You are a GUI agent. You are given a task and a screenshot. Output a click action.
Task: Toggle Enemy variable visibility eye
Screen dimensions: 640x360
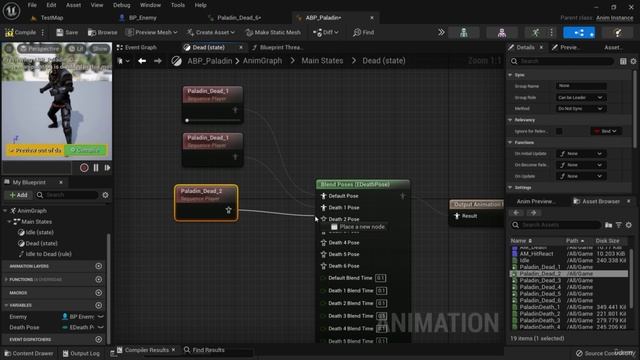pyautogui.click(x=100, y=317)
